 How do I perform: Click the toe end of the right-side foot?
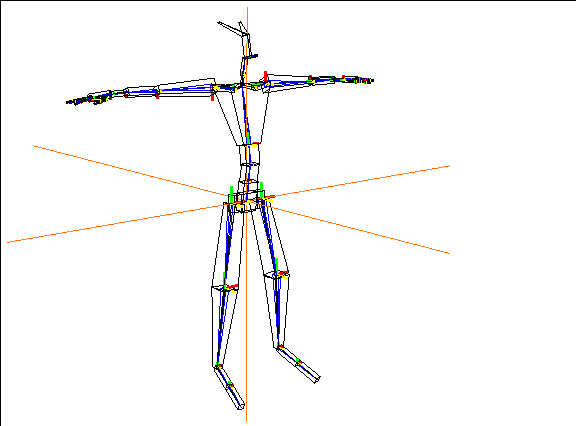click(x=317, y=379)
